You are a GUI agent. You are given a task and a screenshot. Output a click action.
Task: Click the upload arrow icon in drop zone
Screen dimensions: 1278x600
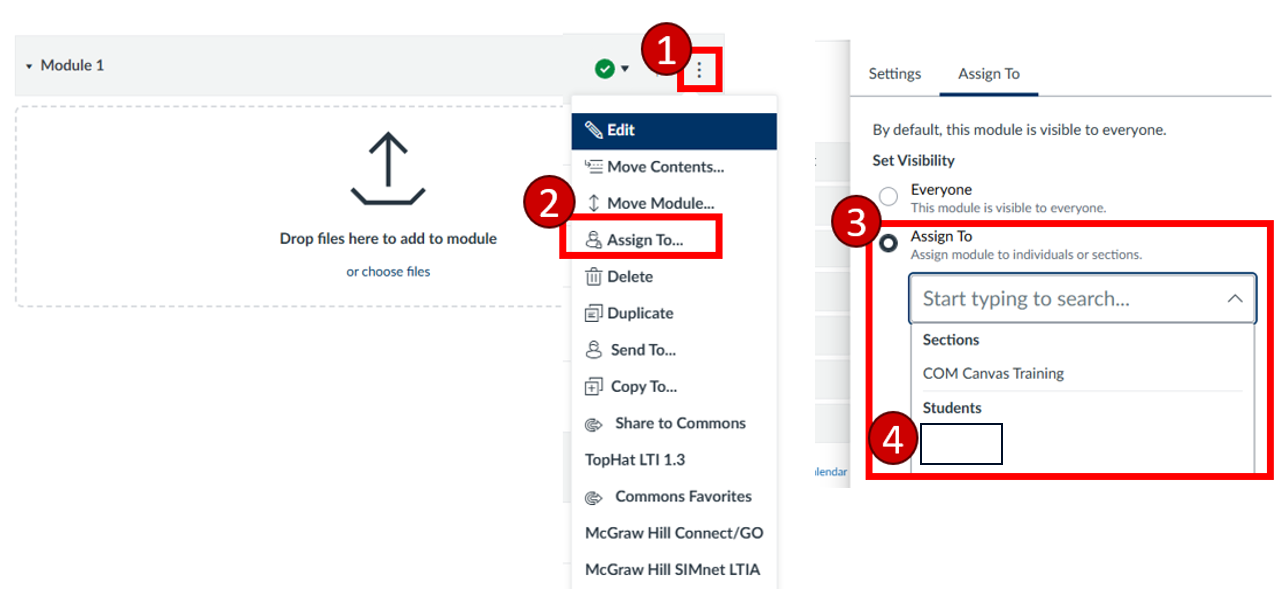tap(388, 168)
